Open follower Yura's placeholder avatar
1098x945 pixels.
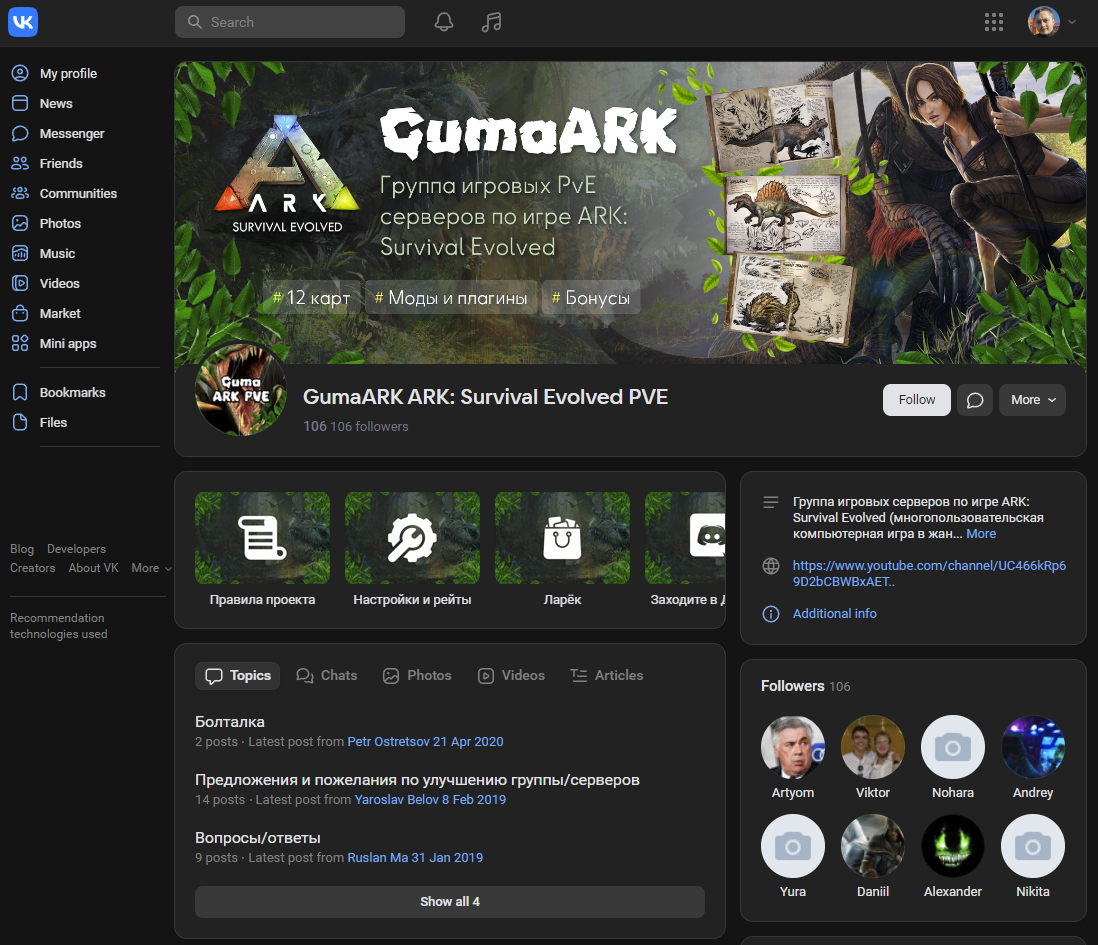pos(793,846)
